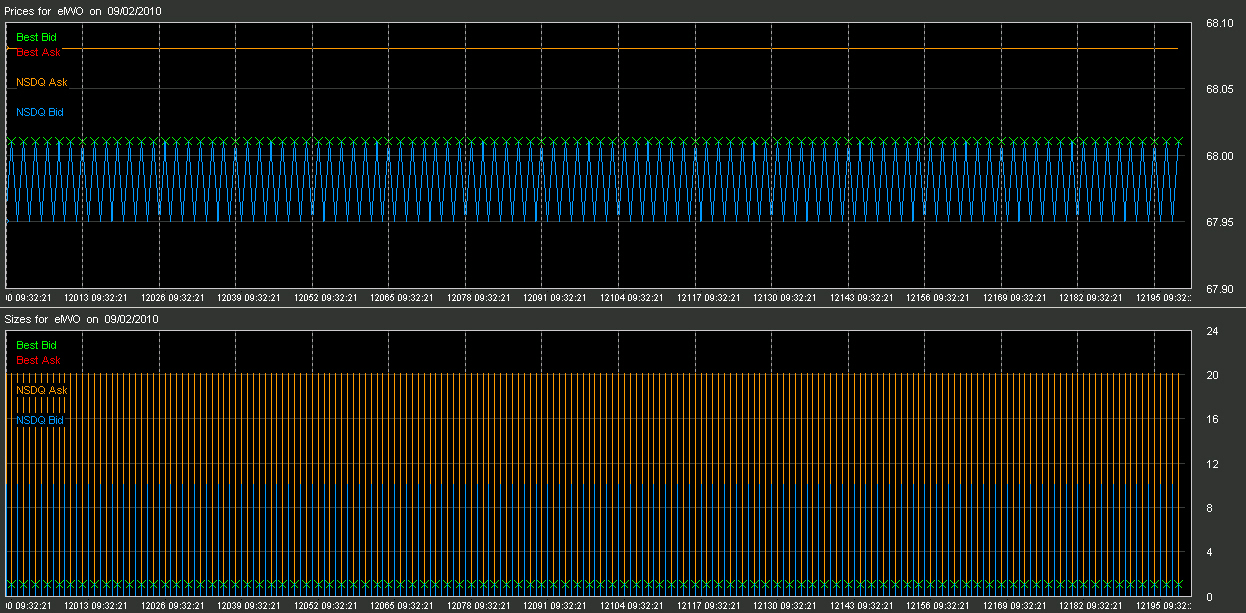Click '12052 09:32:21' tick in Prices chart
The image size is (1246, 613).
tap(326, 297)
